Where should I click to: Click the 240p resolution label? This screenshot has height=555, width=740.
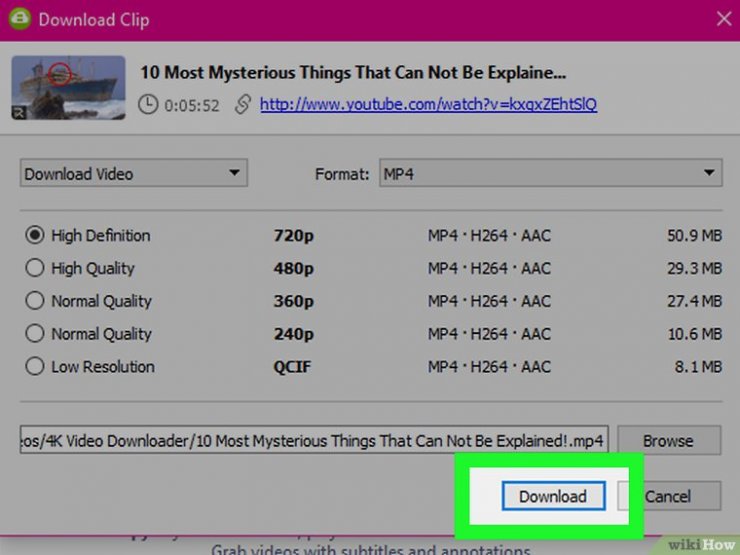click(294, 334)
